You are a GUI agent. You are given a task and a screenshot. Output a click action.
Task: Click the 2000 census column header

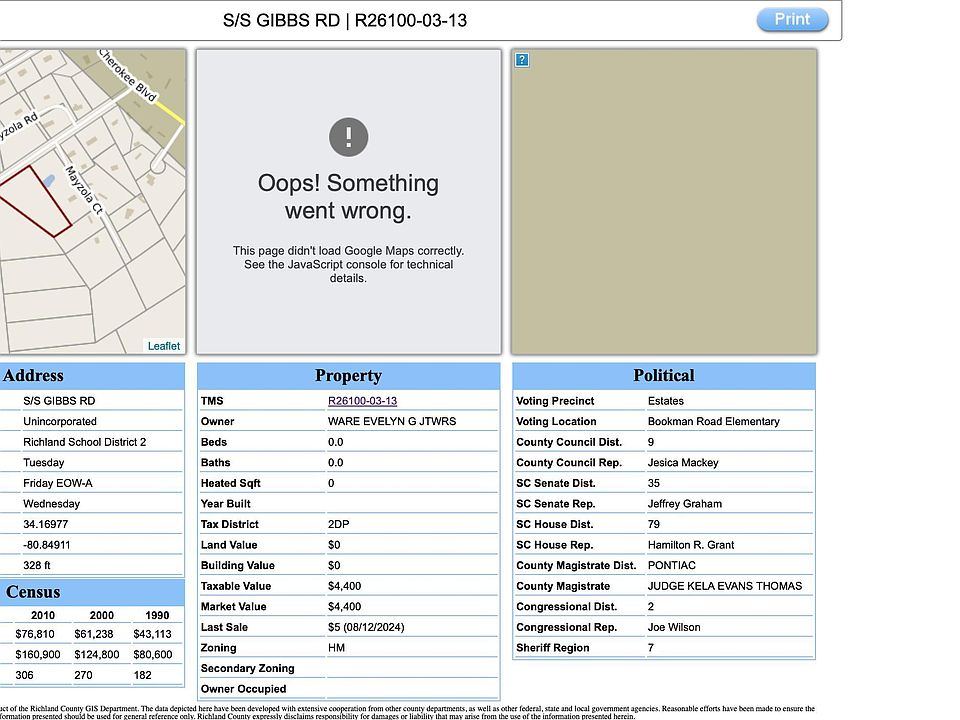tap(102, 615)
